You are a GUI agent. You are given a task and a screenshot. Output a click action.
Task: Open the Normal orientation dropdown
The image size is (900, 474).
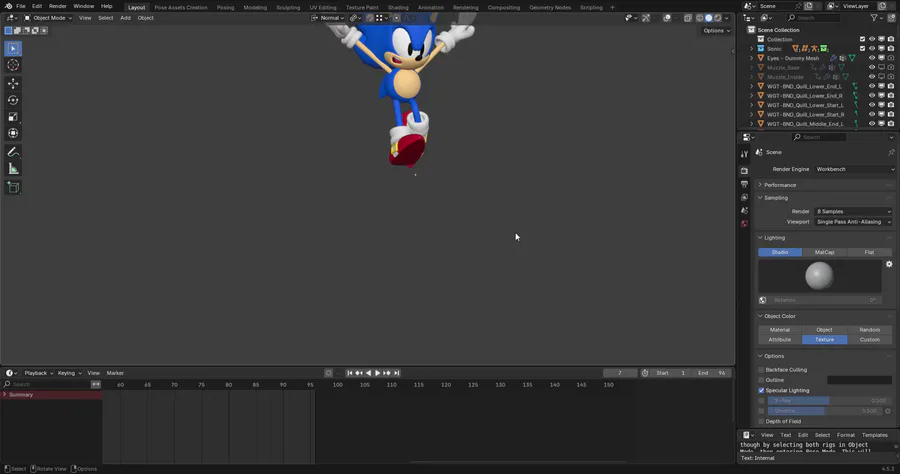(x=328, y=18)
